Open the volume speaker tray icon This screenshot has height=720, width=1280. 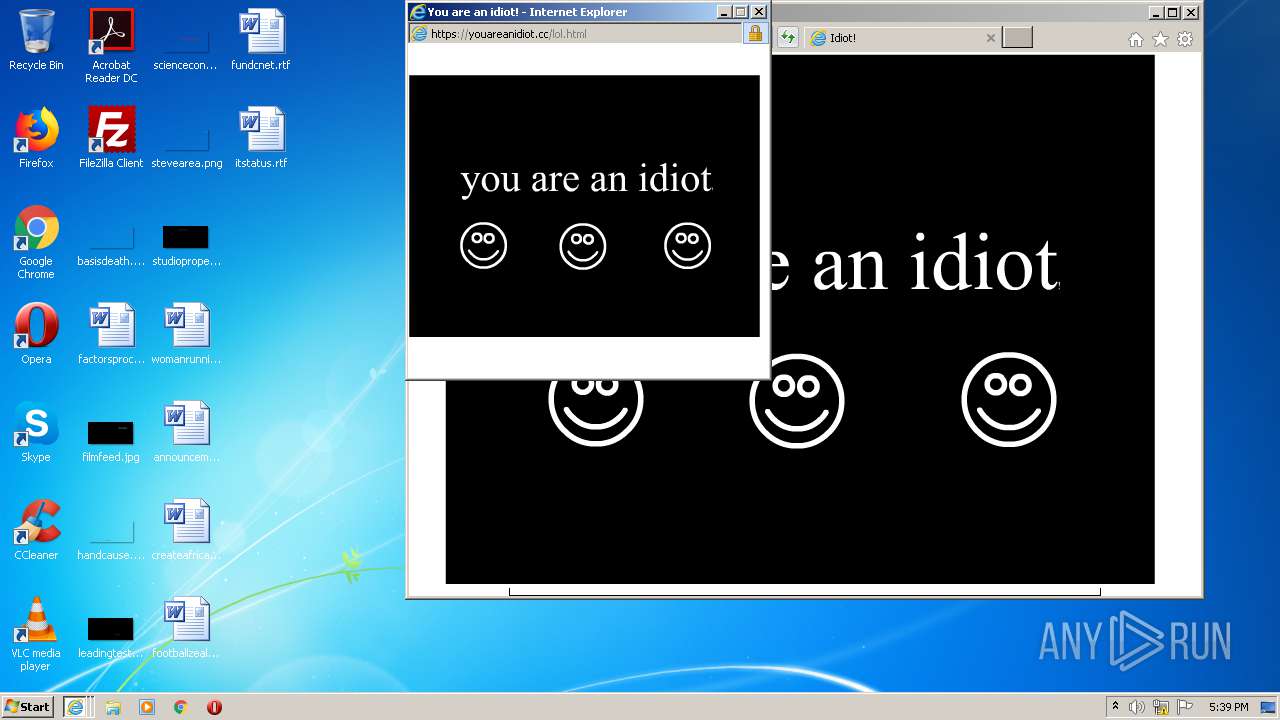click(1137, 707)
